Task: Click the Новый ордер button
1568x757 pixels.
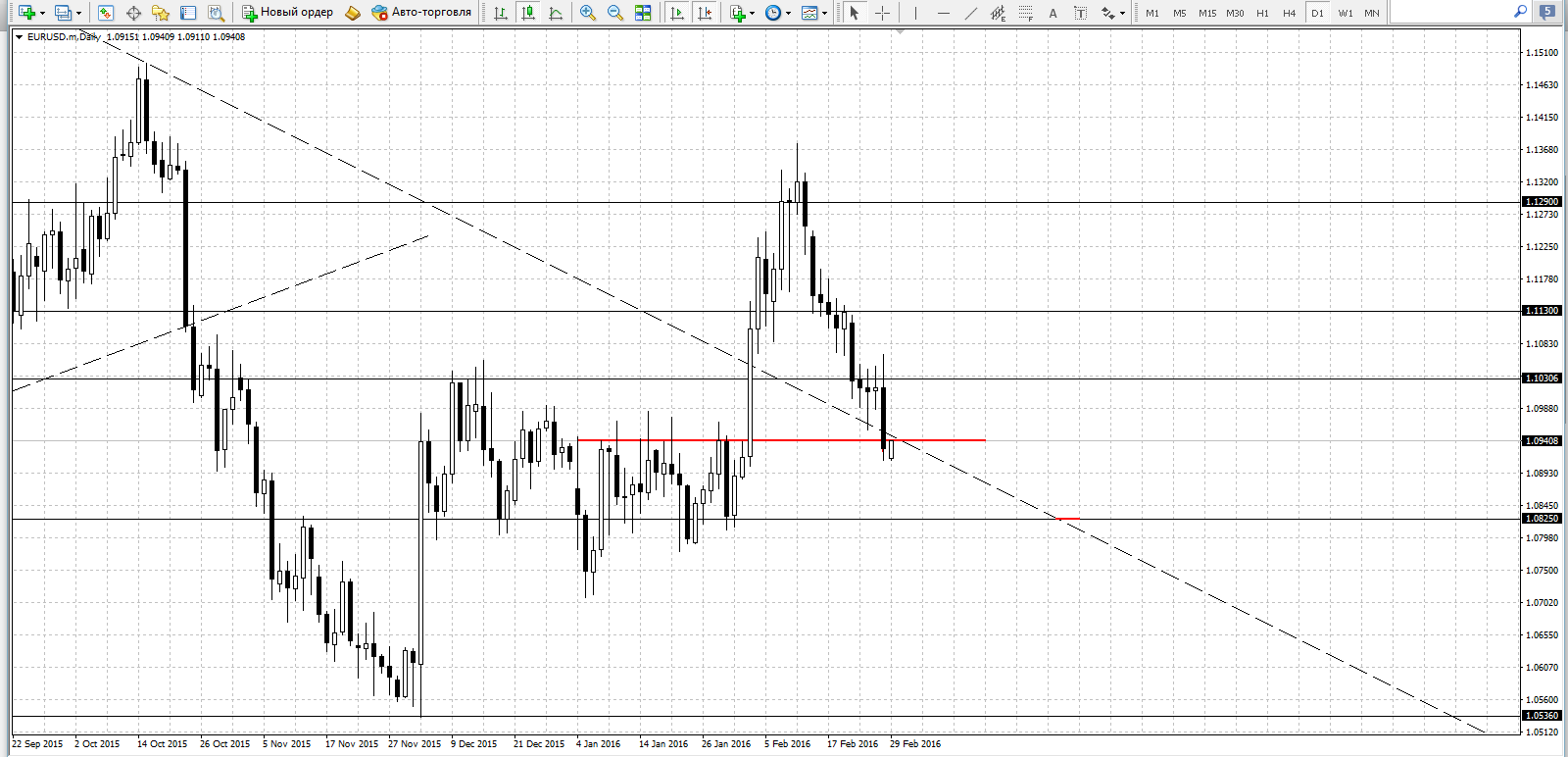Action: (x=287, y=13)
